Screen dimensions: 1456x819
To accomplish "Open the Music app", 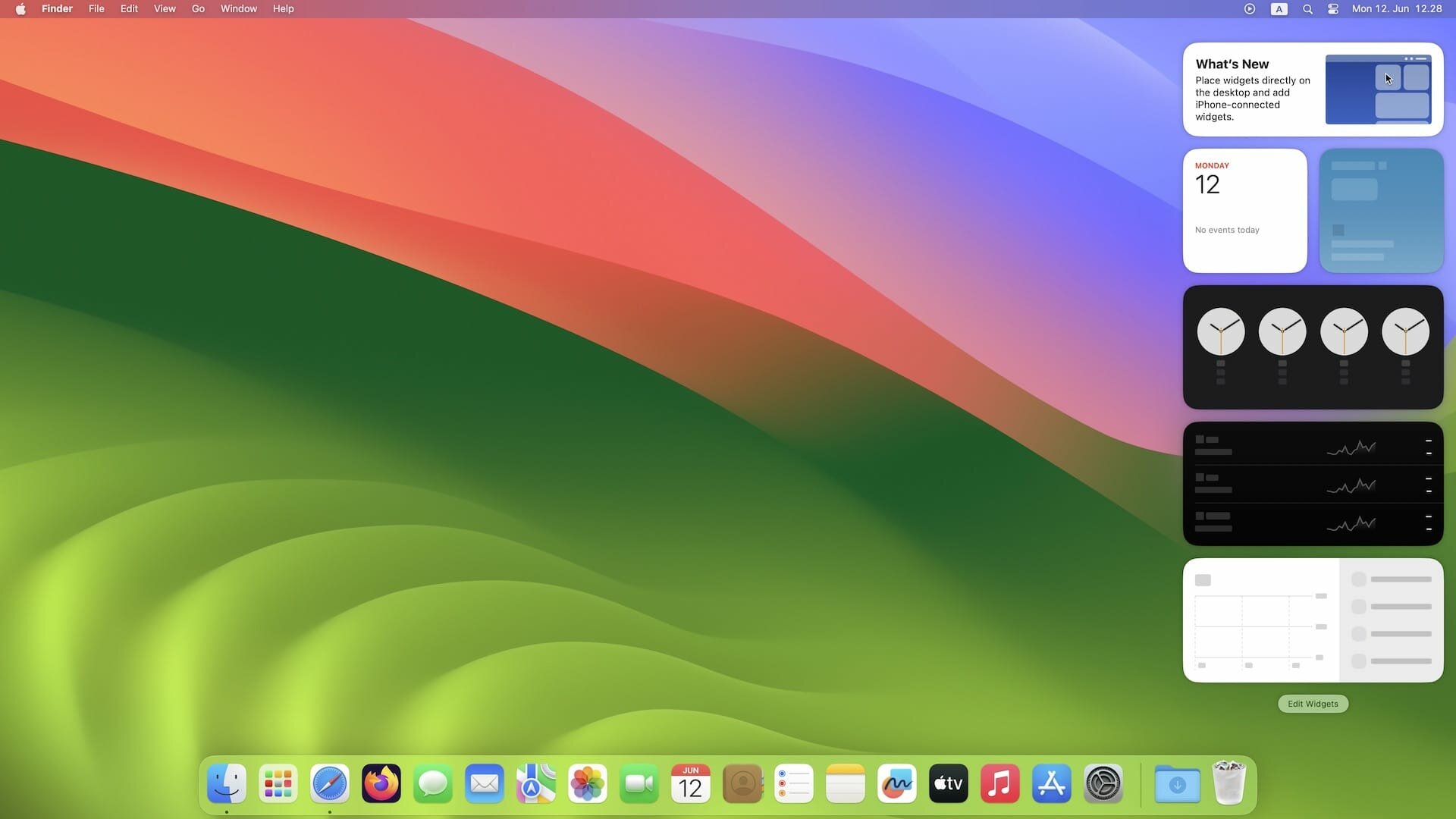I will 1000,783.
